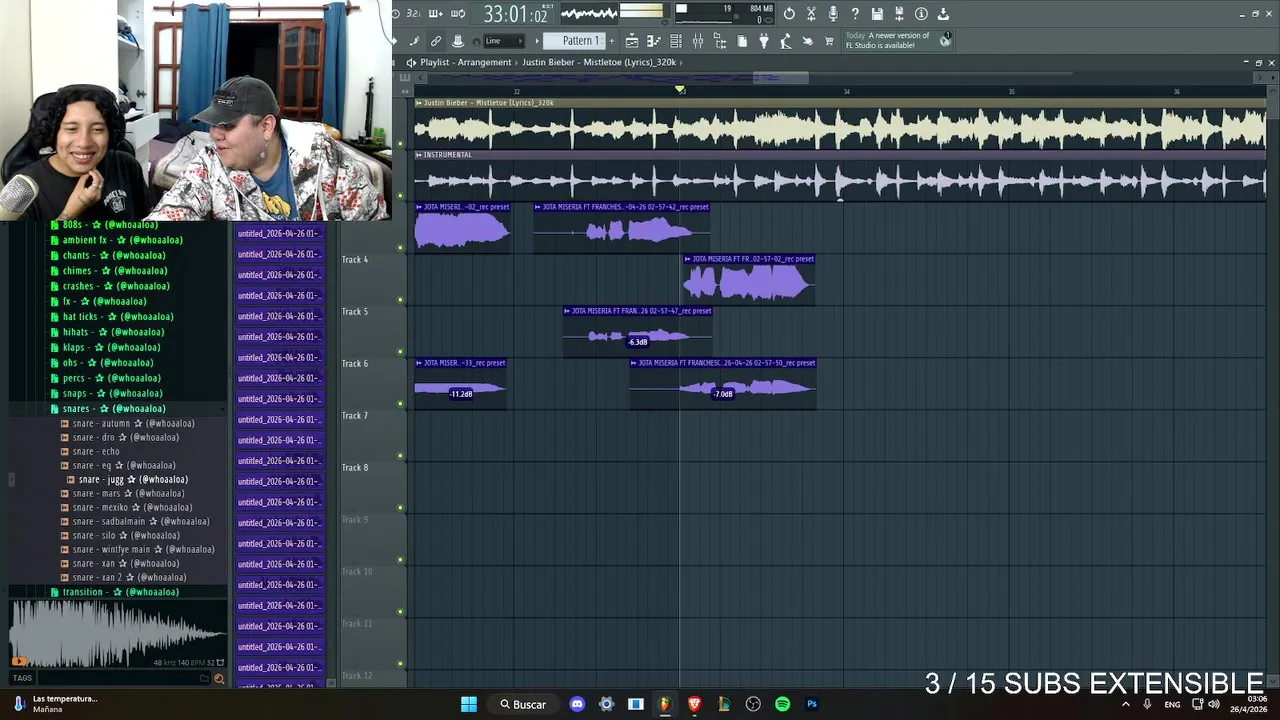The height and width of the screenshot is (720, 1280).
Task: Open project info icon
Action: pyautogui.click(x=920, y=14)
